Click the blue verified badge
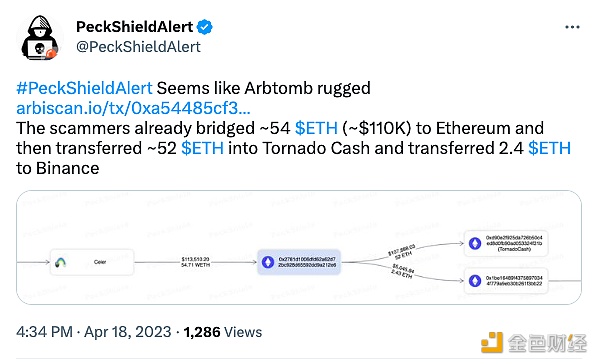Viewport: 598px width, 364px height. [x=205, y=27]
